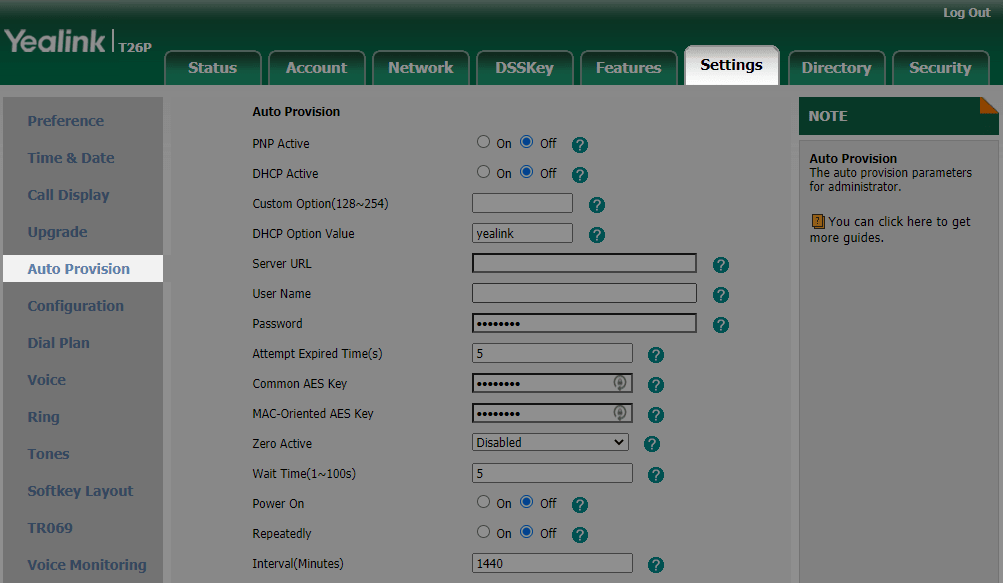Set DHCP Active to On
The image size is (1003, 583).
pyautogui.click(x=483, y=172)
